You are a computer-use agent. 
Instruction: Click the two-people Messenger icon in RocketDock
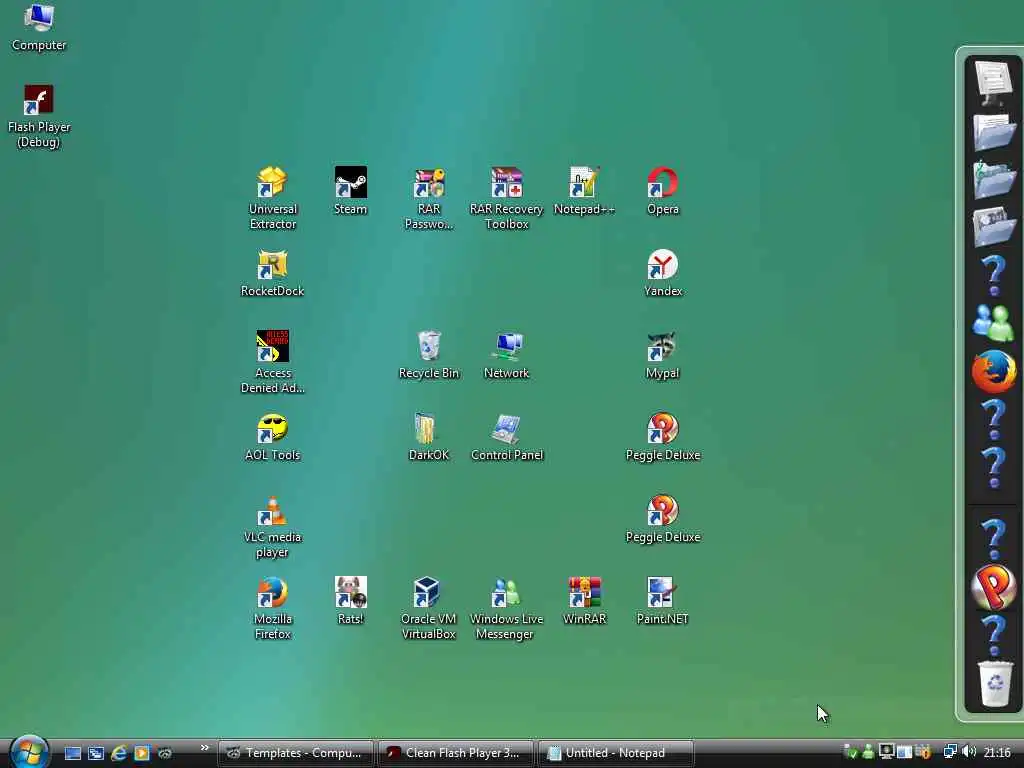point(993,323)
